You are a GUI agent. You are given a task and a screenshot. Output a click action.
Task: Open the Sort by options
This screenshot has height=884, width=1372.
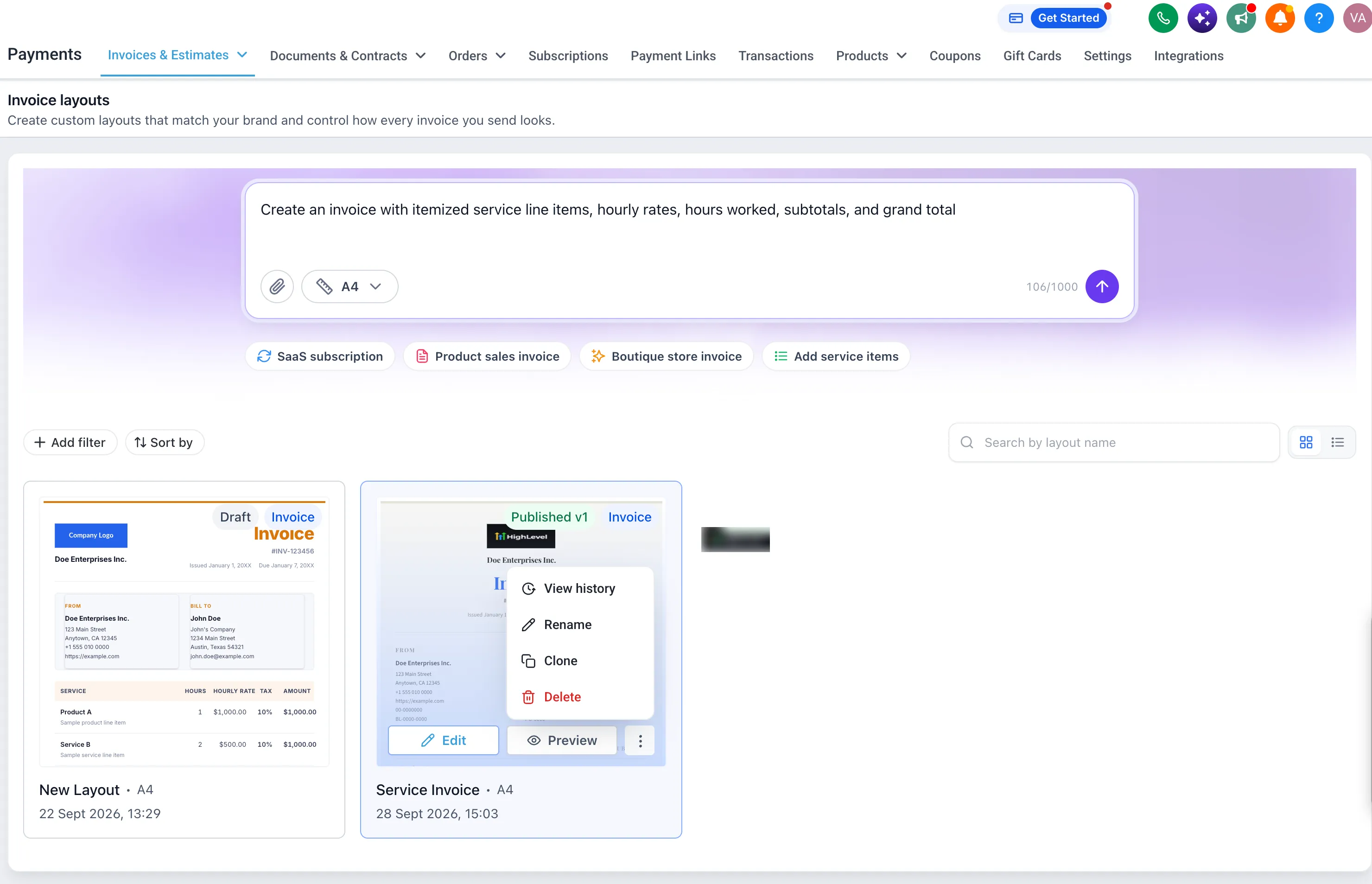[164, 442]
